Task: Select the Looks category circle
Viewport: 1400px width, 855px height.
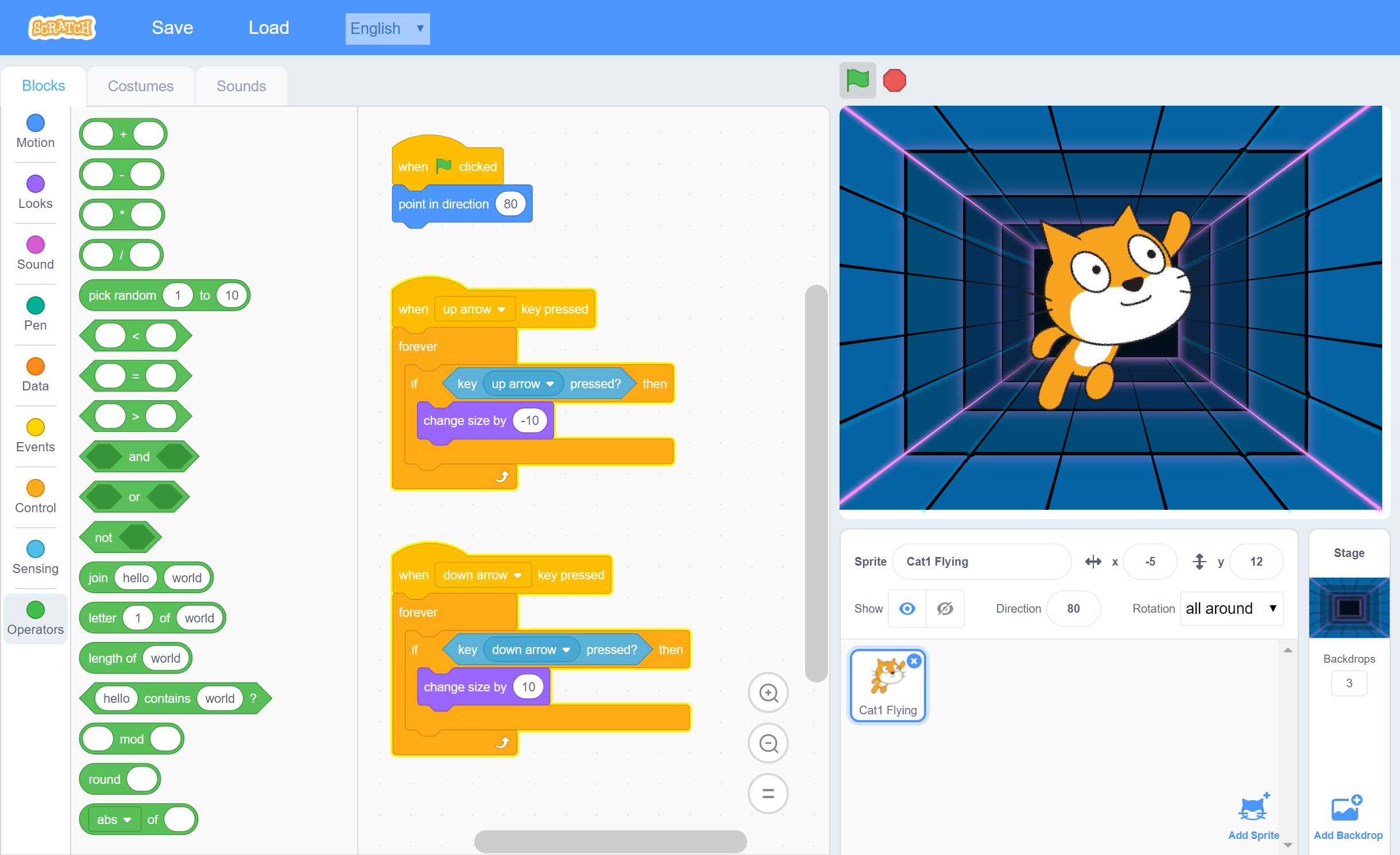Action: tap(36, 184)
